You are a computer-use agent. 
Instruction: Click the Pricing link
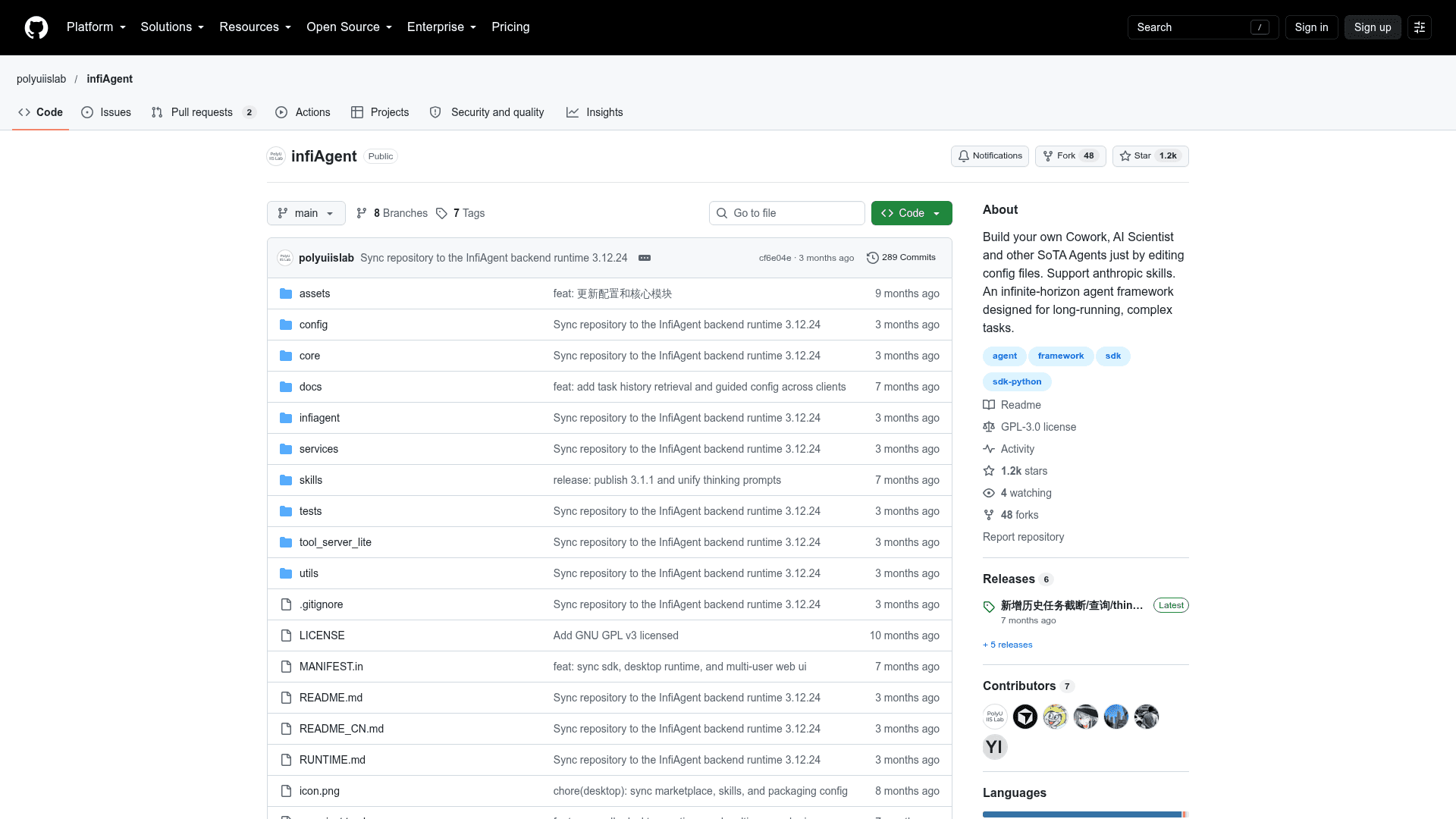tap(510, 27)
